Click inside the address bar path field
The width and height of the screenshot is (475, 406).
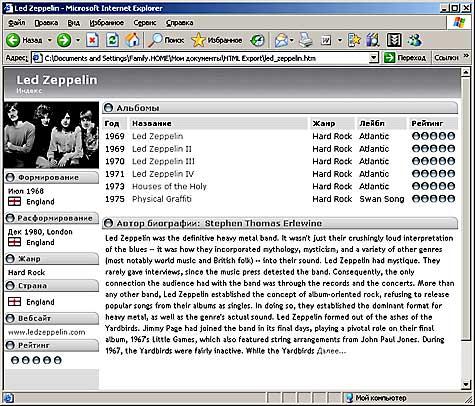[x=205, y=58]
